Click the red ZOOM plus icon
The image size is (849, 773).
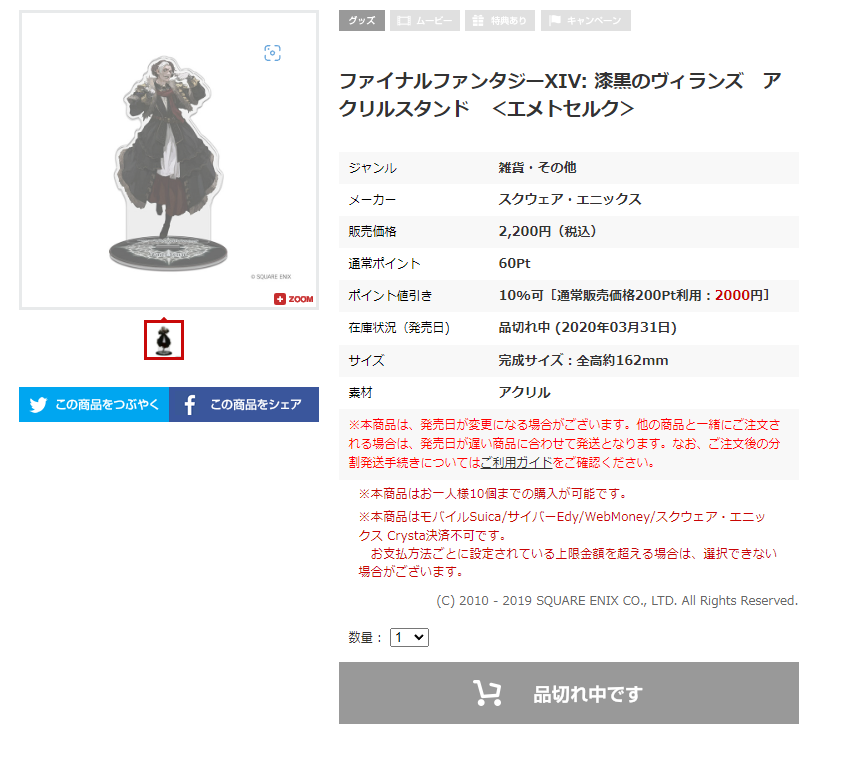click(279, 299)
